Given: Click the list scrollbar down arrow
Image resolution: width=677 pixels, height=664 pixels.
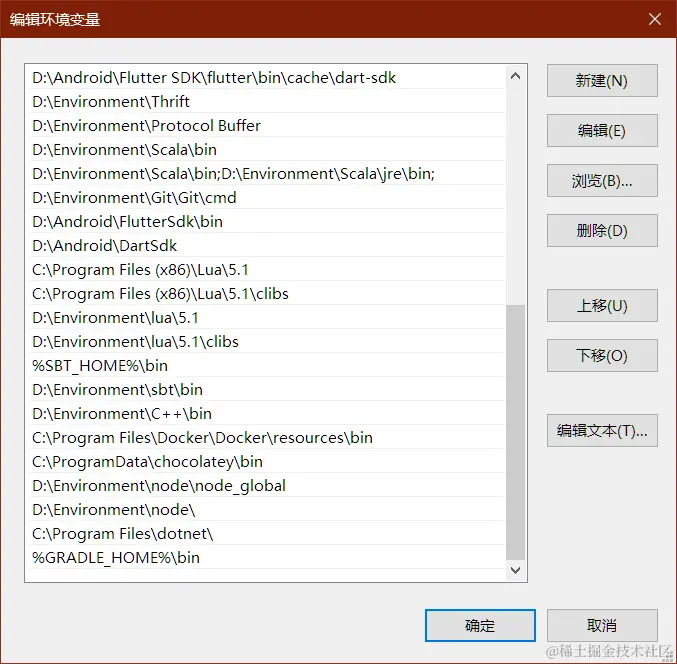Looking at the screenshot, I should [x=515, y=570].
